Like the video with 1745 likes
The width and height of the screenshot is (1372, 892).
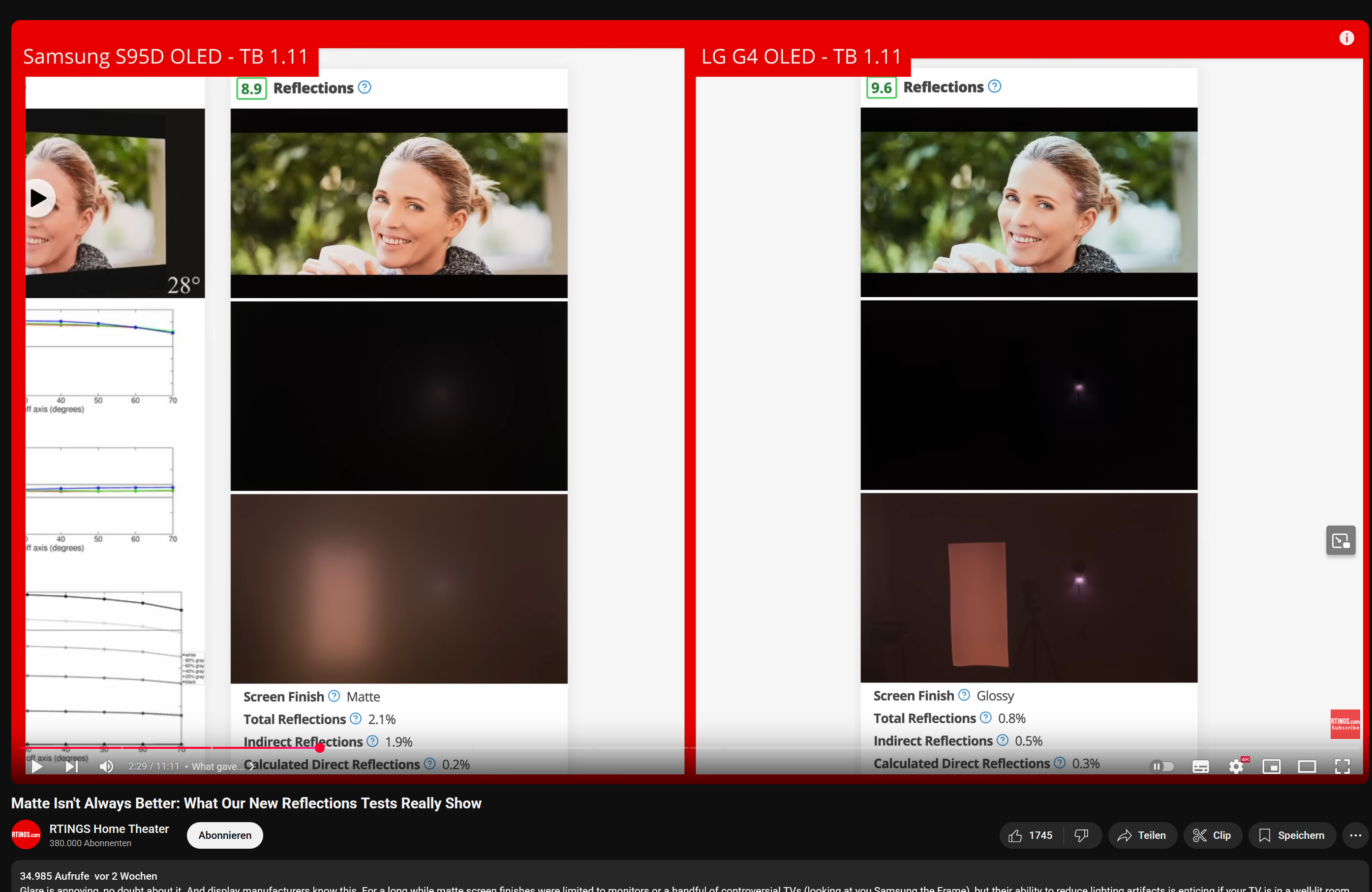1031,835
